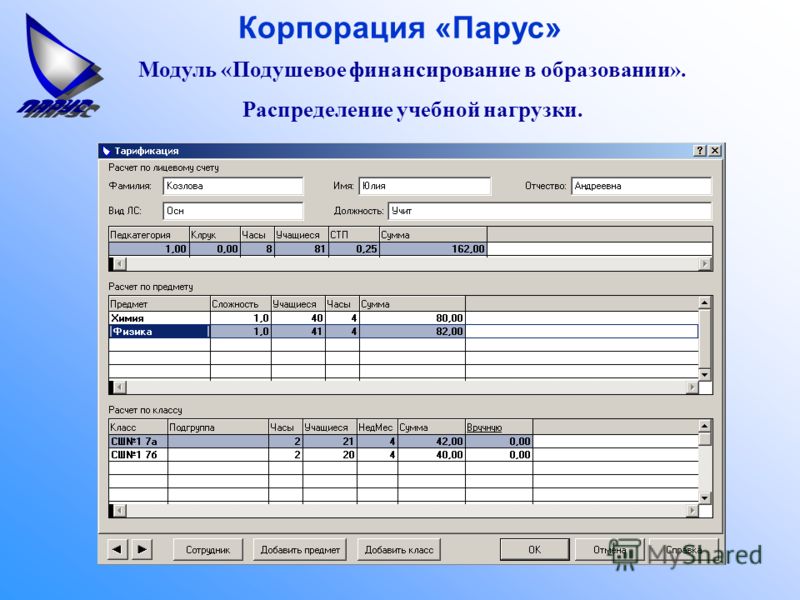
Task: Click the Подгруппа column header
Action: click(x=218, y=428)
